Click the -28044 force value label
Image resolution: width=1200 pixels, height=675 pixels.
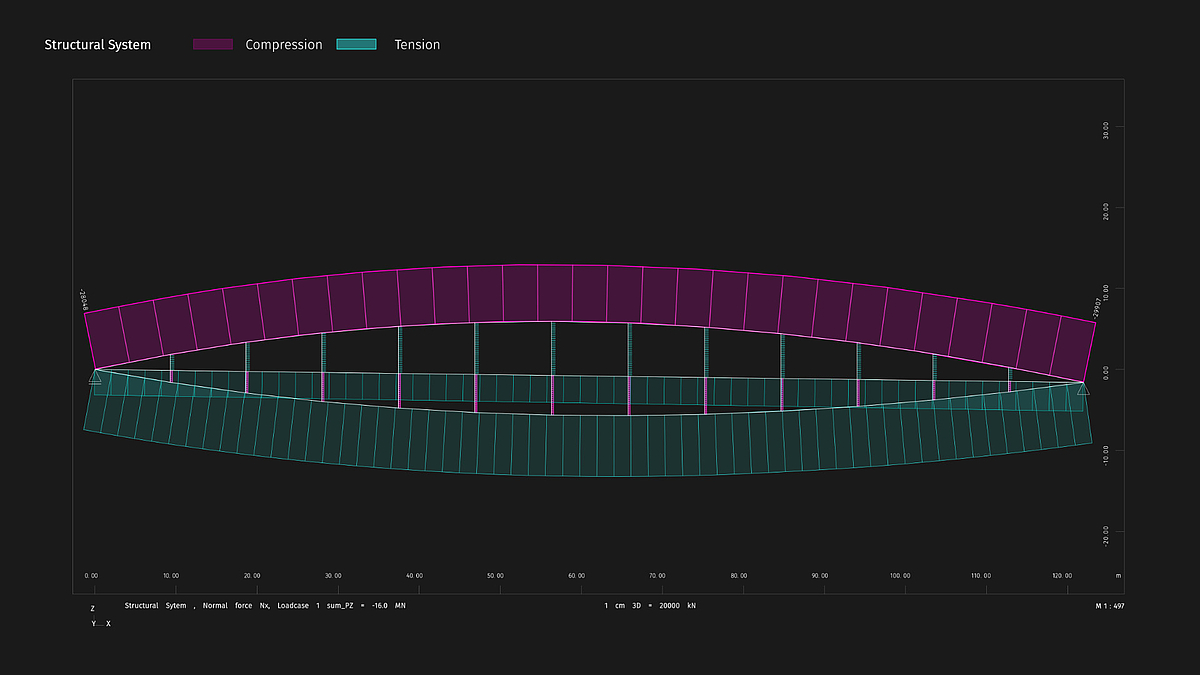coord(83,300)
